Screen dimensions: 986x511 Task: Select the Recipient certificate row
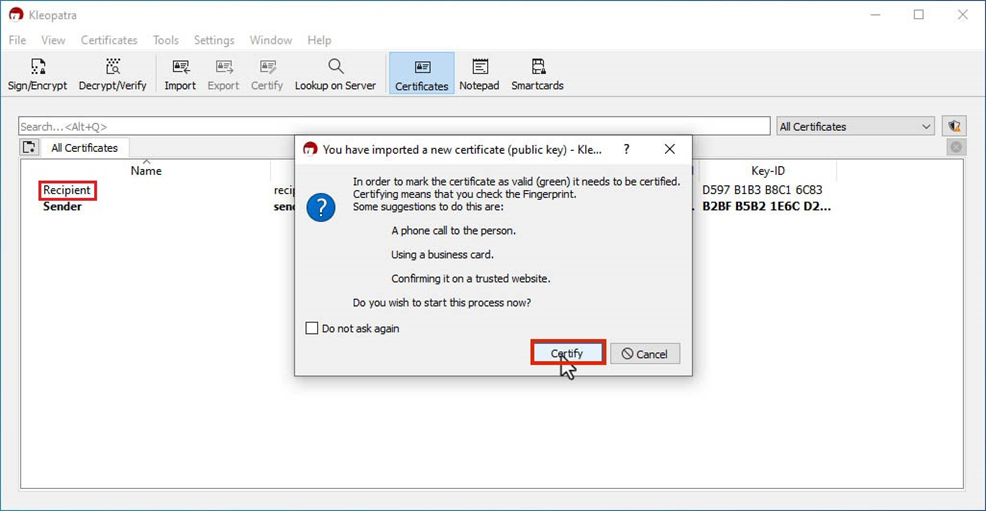tap(67, 190)
